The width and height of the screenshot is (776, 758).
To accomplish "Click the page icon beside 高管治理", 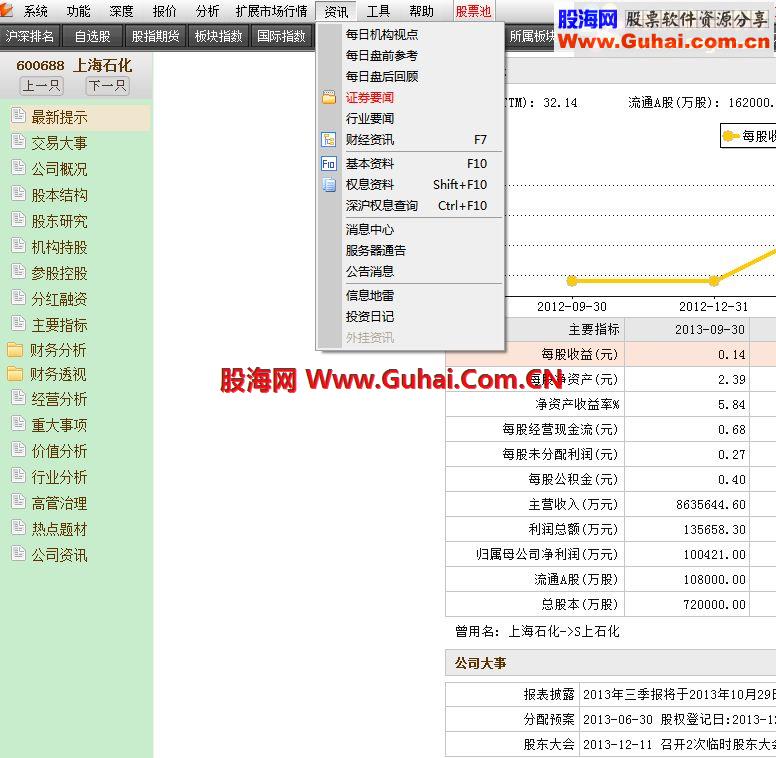I will pyautogui.click(x=18, y=502).
